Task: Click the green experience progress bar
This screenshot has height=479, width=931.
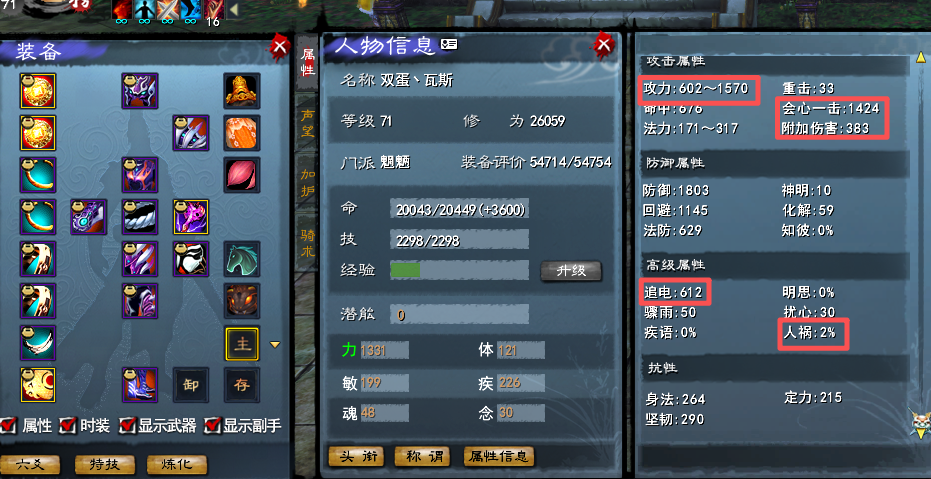Action: click(406, 270)
